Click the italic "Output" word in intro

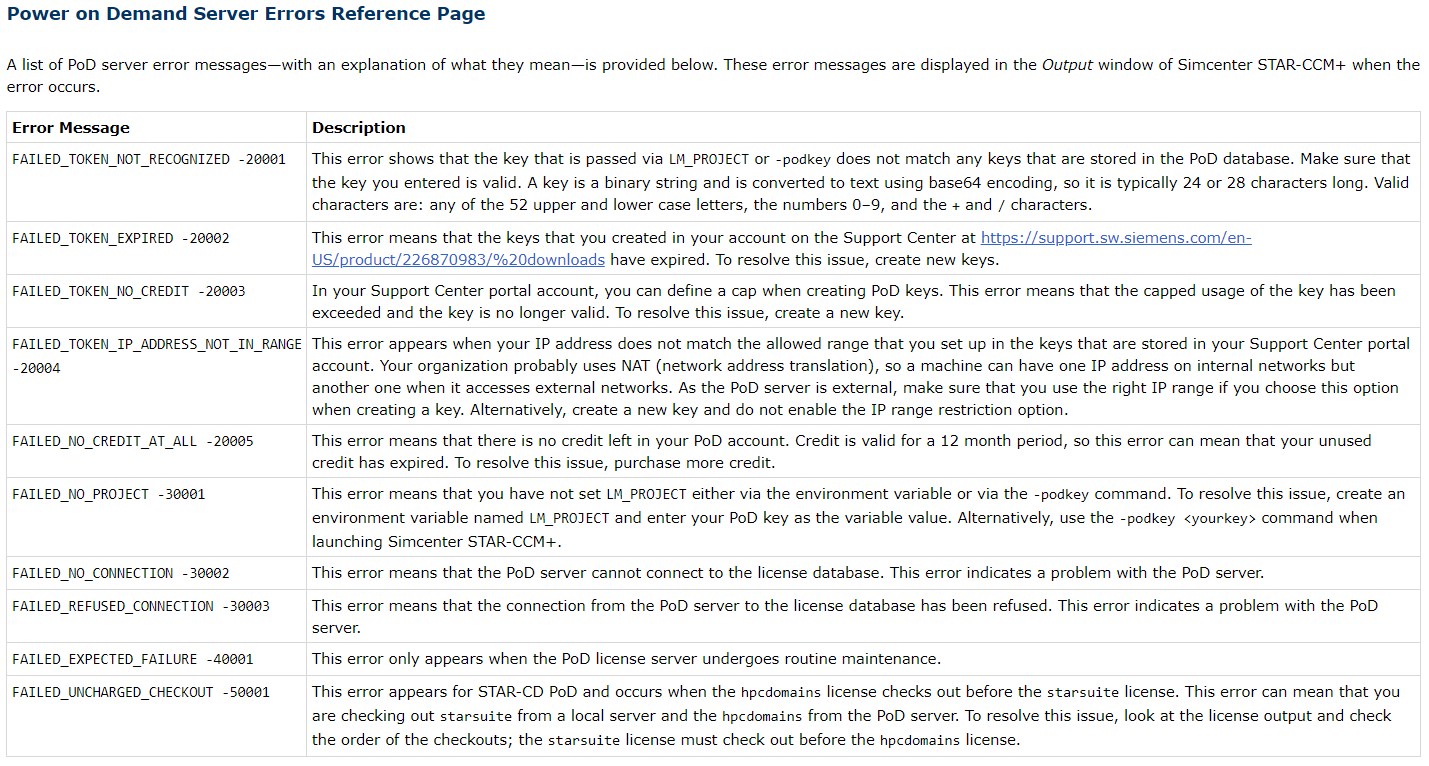[1067, 65]
